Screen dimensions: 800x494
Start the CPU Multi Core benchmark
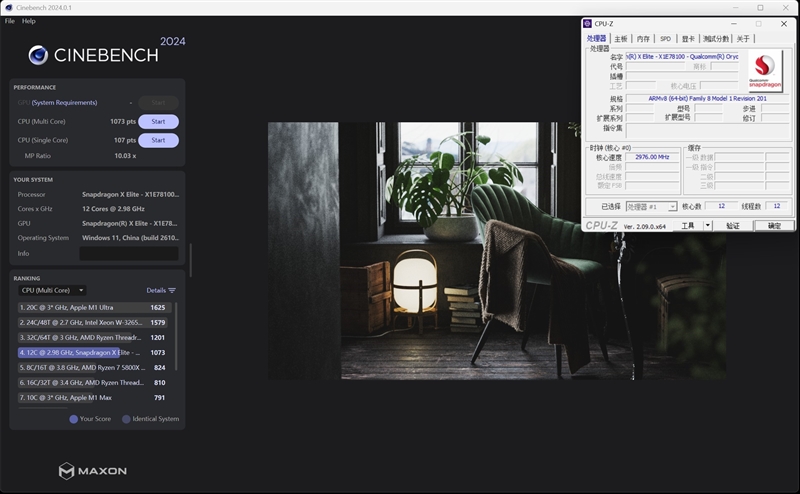pyautogui.click(x=158, y=121)
